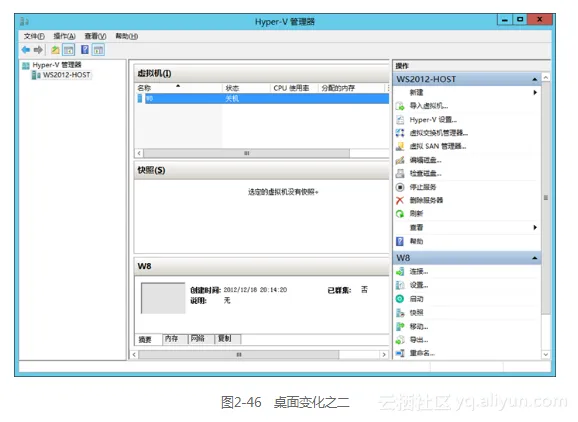Collapse the WS2012-HOST actions section
Viewport: 578px width, 422px height.
(x=534, y=79)
